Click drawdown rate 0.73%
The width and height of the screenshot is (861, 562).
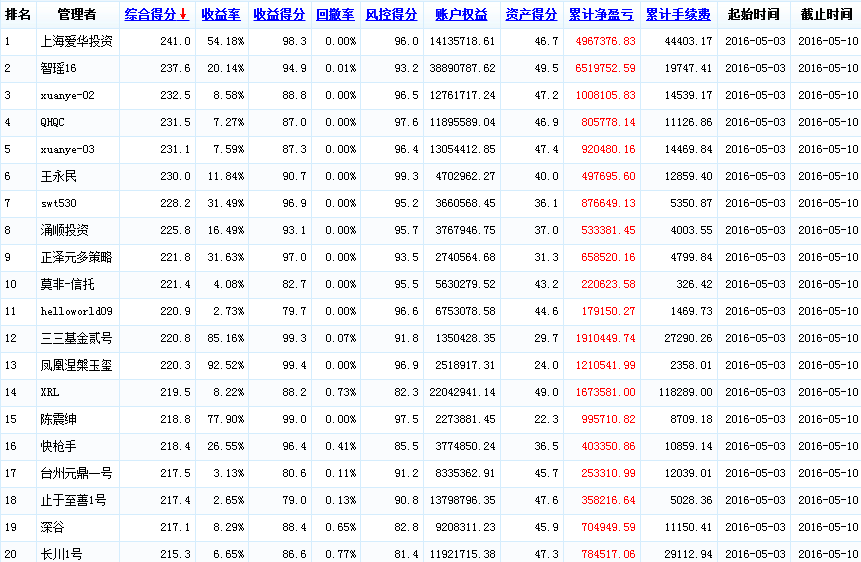[x=340, y=392]
